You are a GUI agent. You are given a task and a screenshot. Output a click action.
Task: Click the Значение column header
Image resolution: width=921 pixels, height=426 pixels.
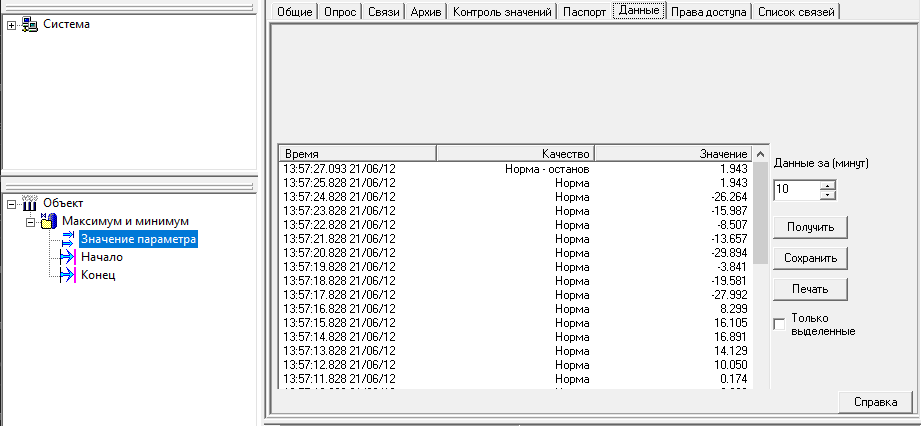[x=673, y=153]
